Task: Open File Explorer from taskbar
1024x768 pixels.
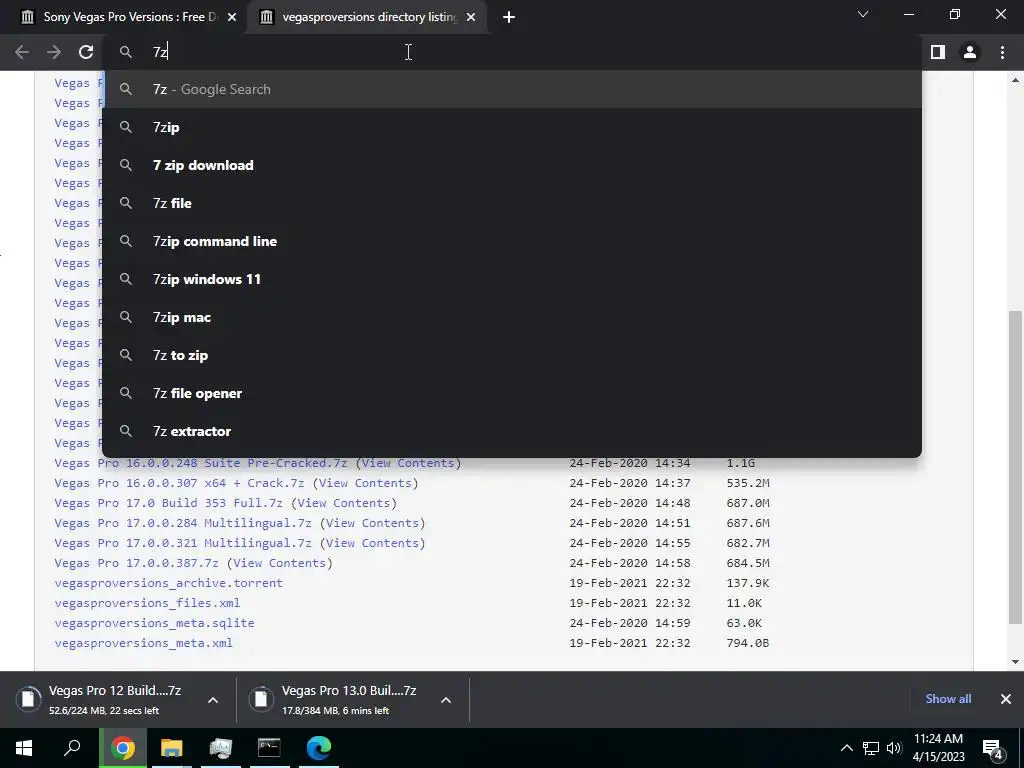Action: pos(172,748)
